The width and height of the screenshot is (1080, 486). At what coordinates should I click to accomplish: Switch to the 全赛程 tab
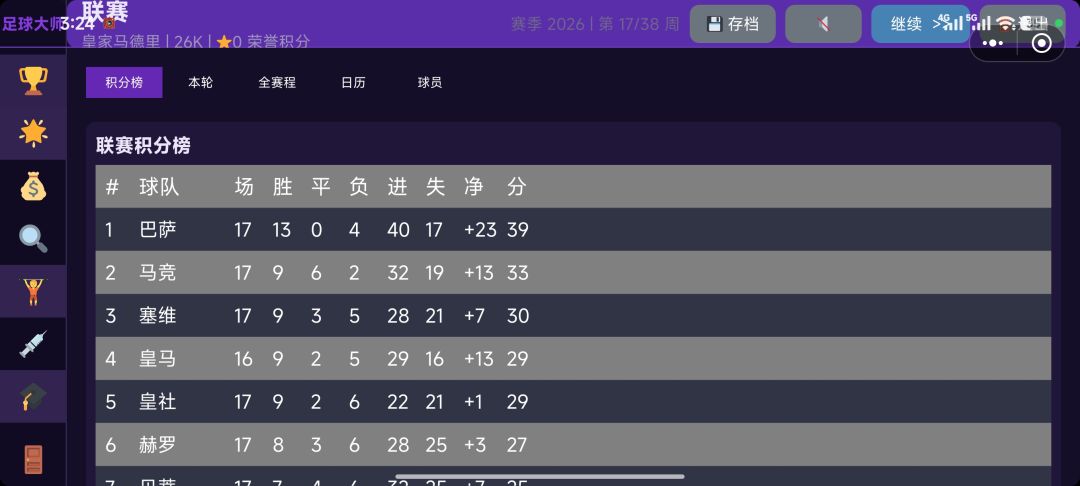click(277, 82)
